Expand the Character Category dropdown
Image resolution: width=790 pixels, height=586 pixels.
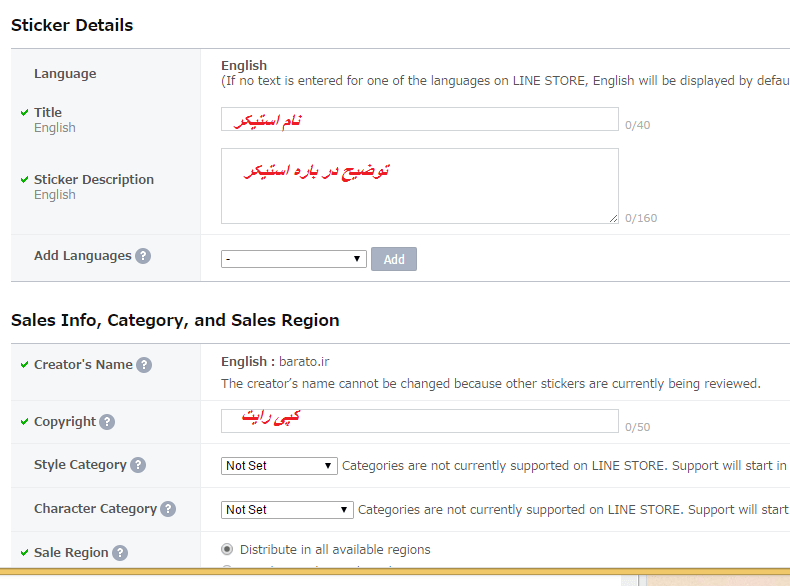[287, 510]
